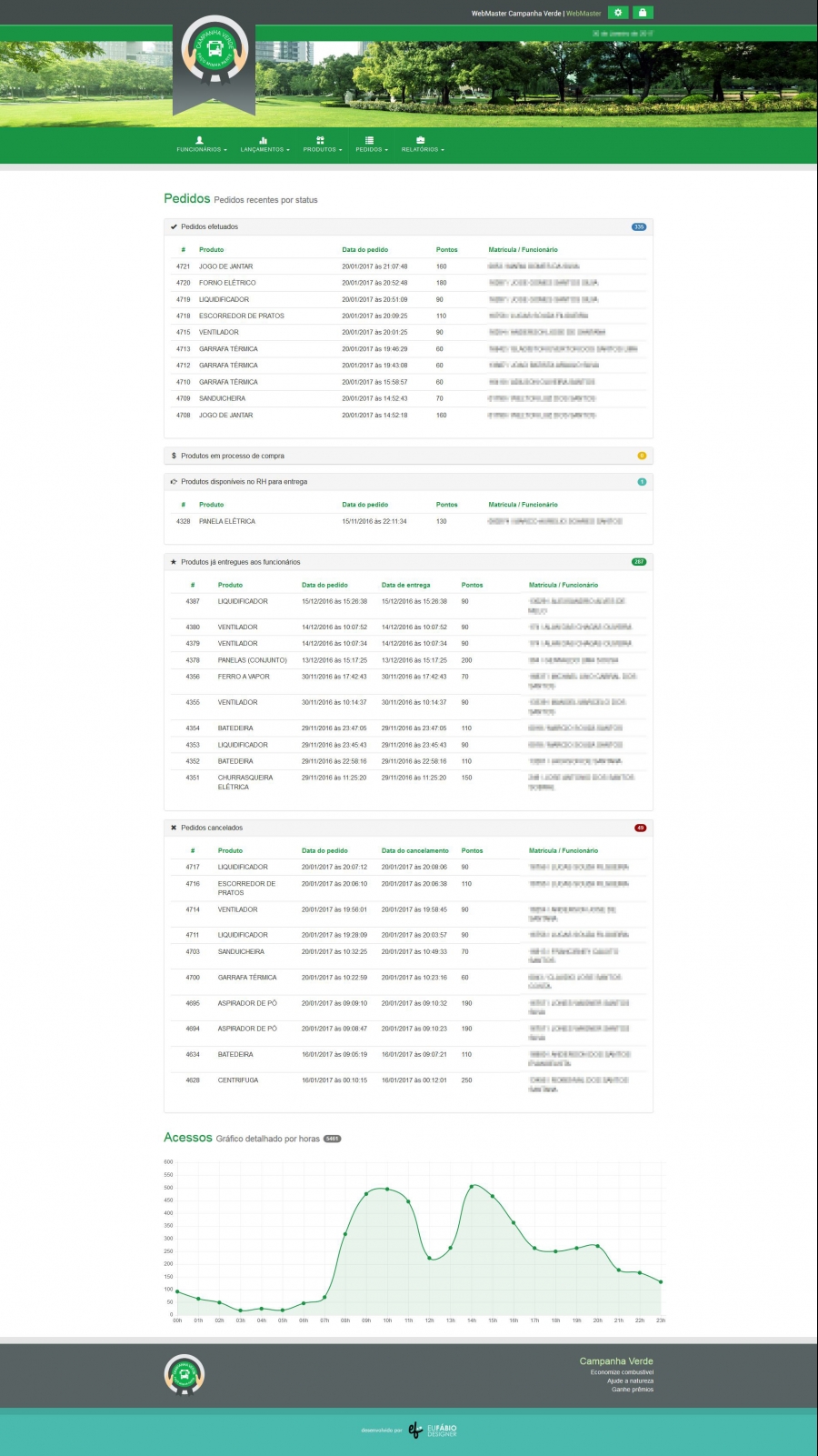Open the settings gear button
Viewport: 818px width, 1456px height.
(x=618, y=13)
